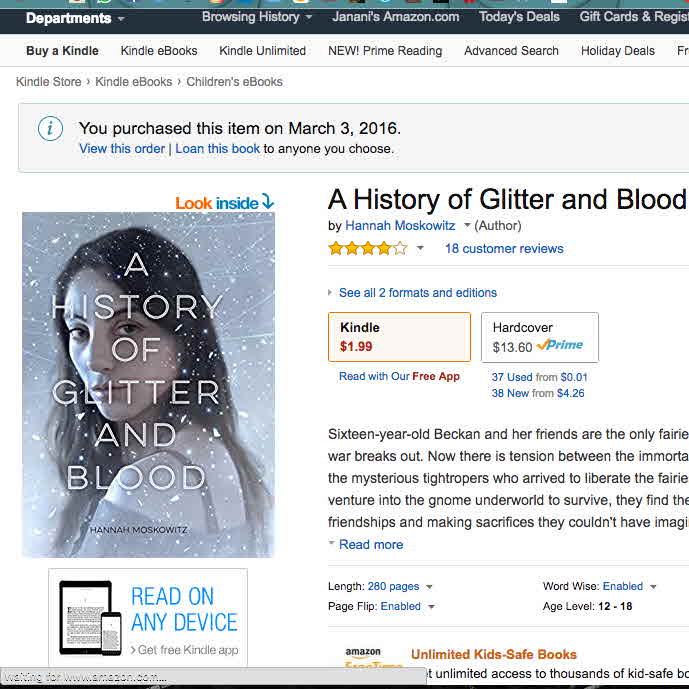
Task: Expand description with Read more
Action: point(370,545)
